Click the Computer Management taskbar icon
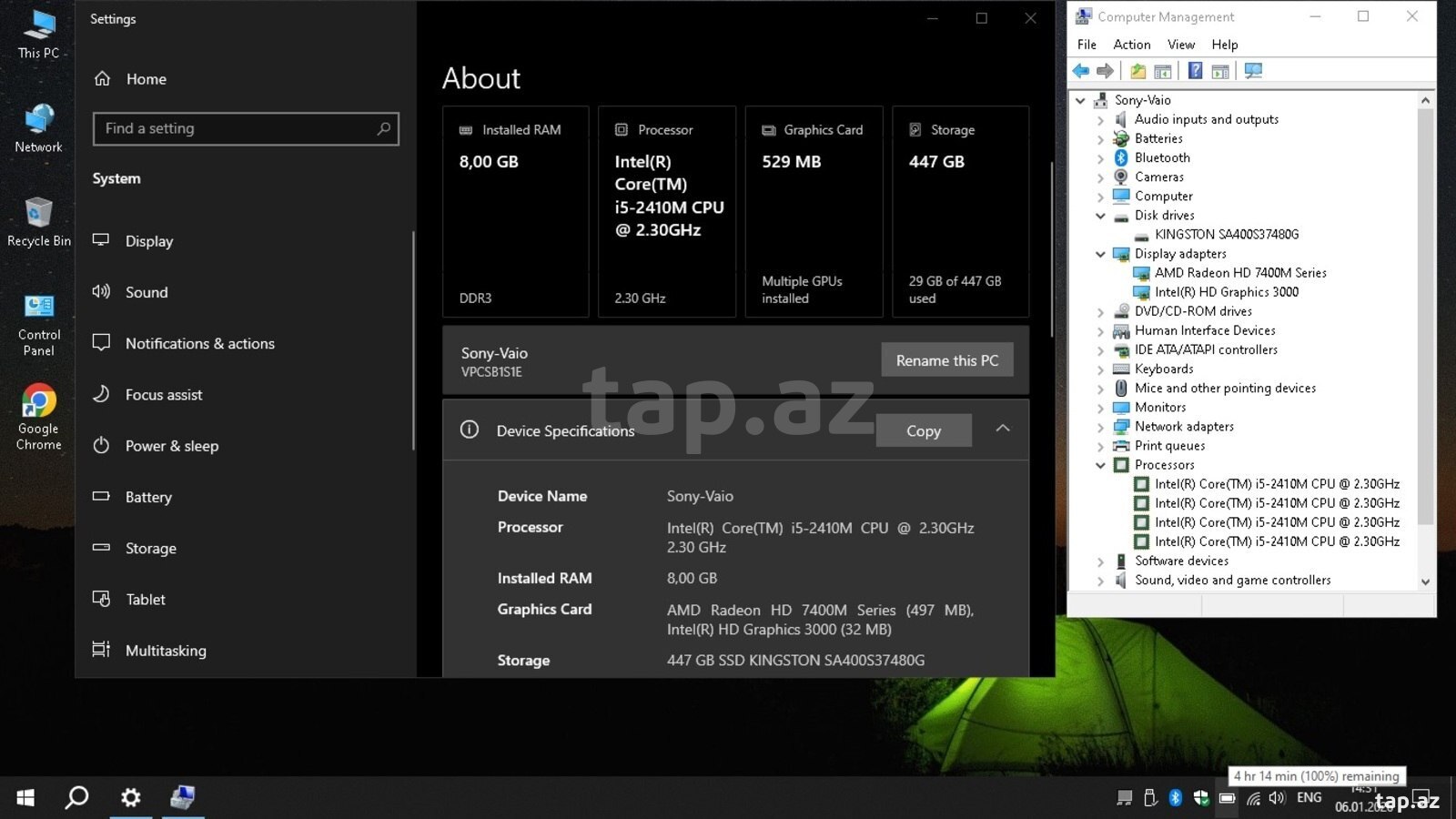Screen dimensions: 1456x819 pos(183,798)
